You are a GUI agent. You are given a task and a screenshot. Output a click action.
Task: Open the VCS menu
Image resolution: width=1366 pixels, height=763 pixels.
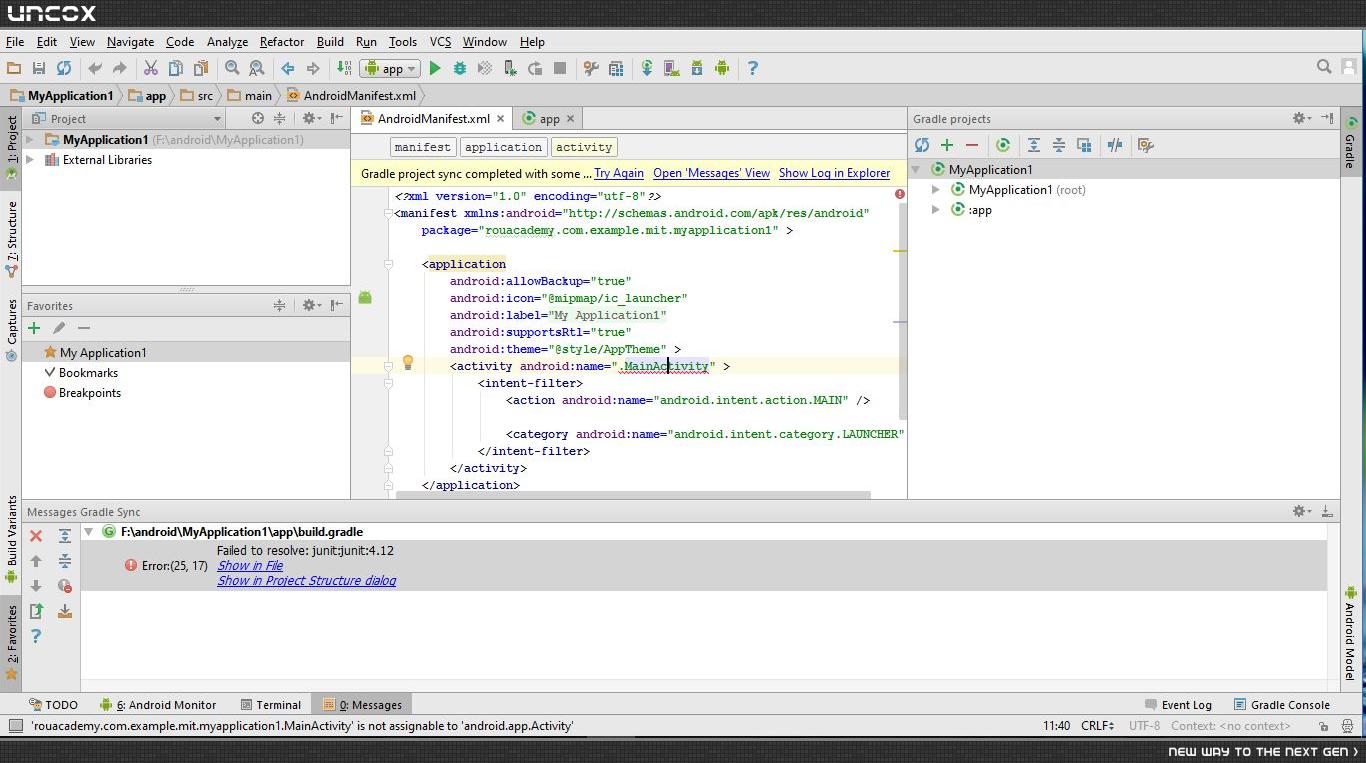coord(440,42)
